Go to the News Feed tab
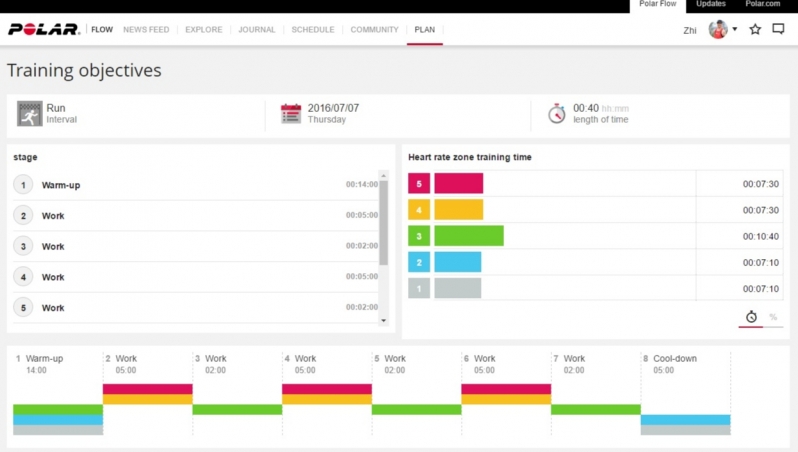Viewport: 798px width, 452px height. pos(146,30)
